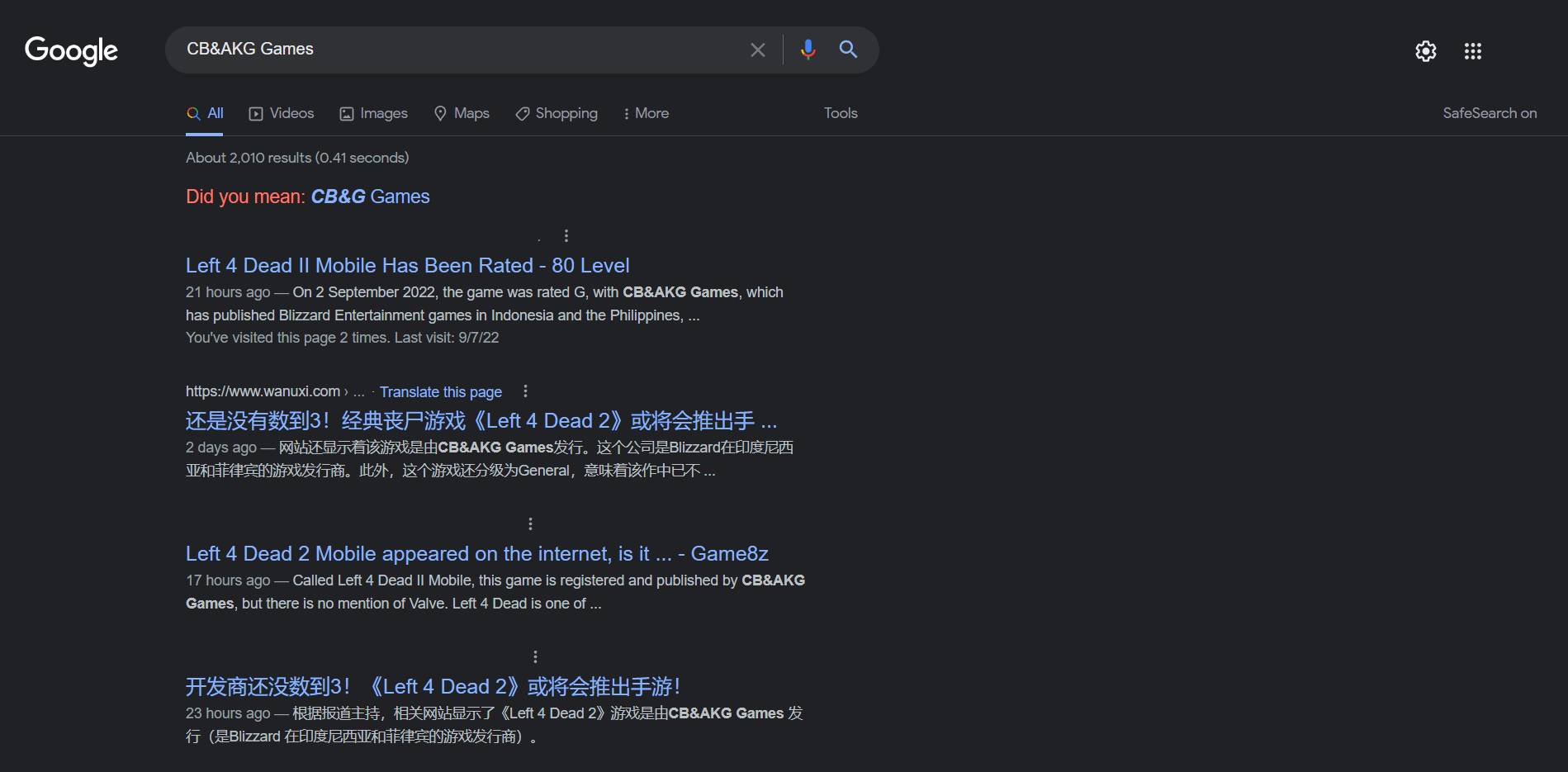The width and height of the screenshot is (1568, 772).
Task: Switch to the Shopping tab
Action: pyautogui.click(x=557, y=114)
